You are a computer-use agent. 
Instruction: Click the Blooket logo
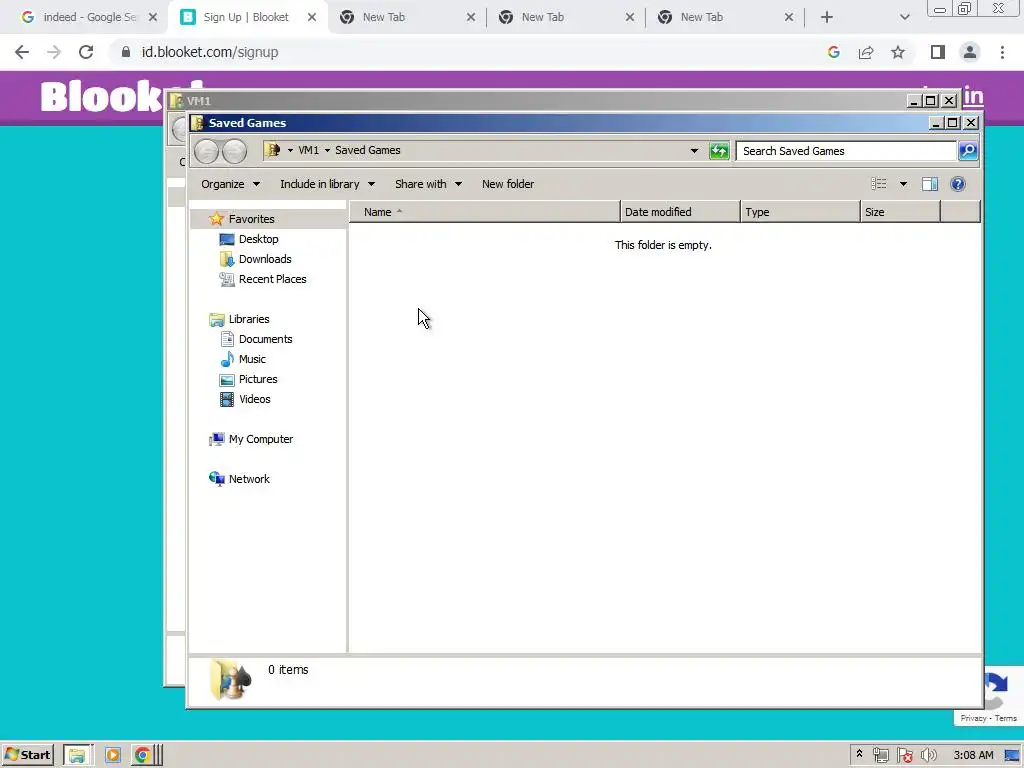101,97
